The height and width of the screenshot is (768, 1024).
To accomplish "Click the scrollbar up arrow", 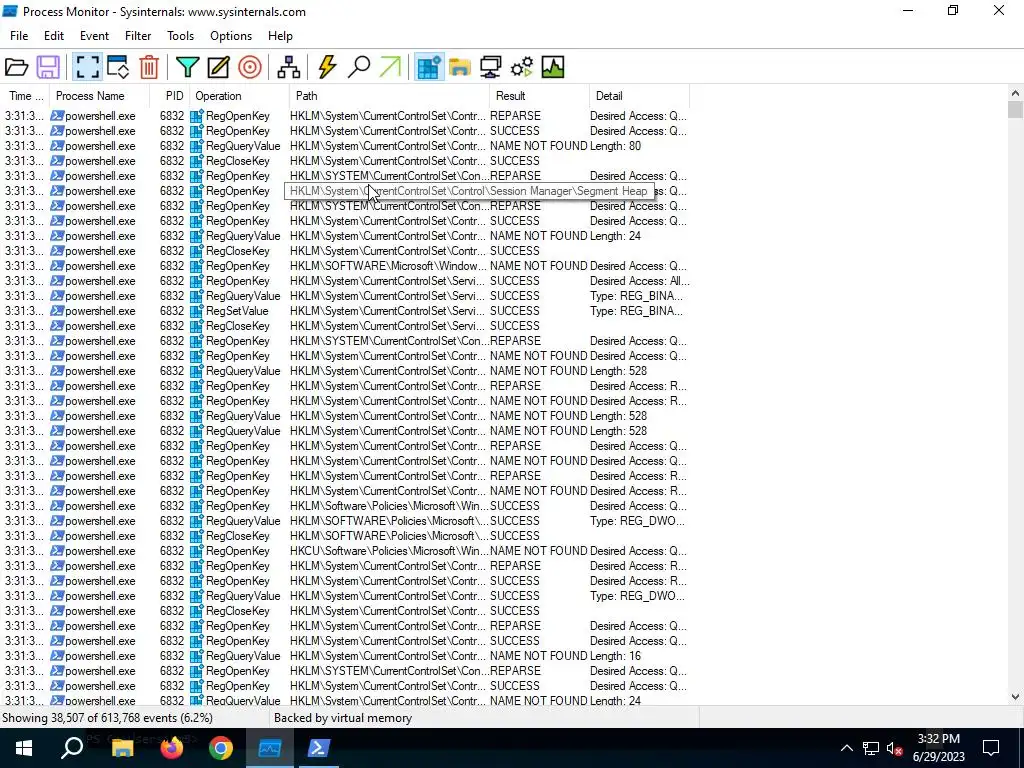I will (x=1015, y=93).
